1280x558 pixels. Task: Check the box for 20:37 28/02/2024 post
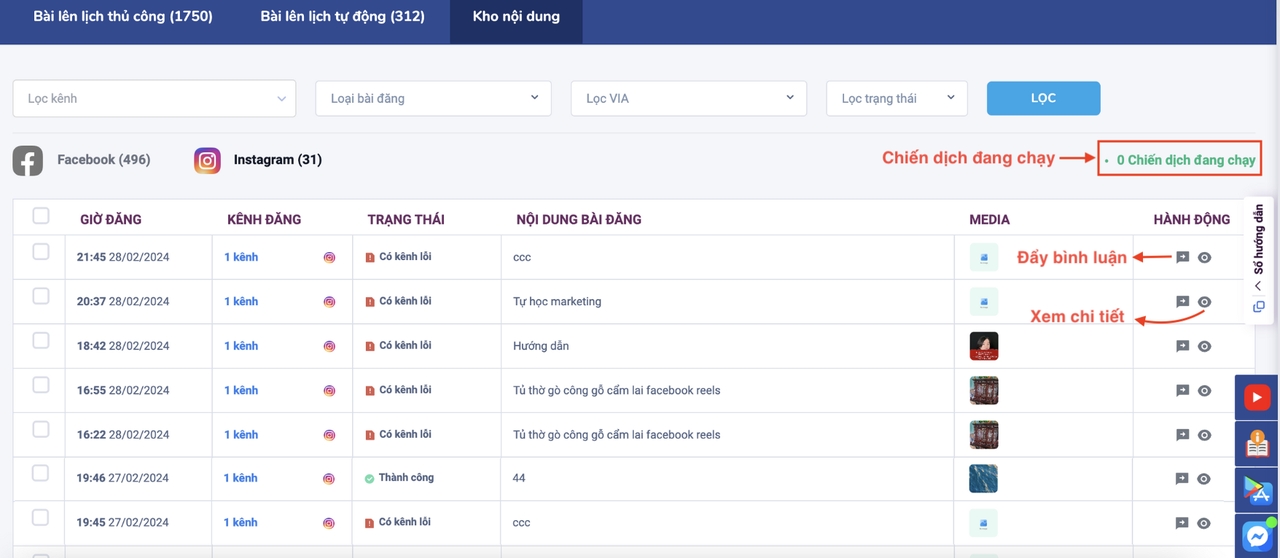[41, 296]
